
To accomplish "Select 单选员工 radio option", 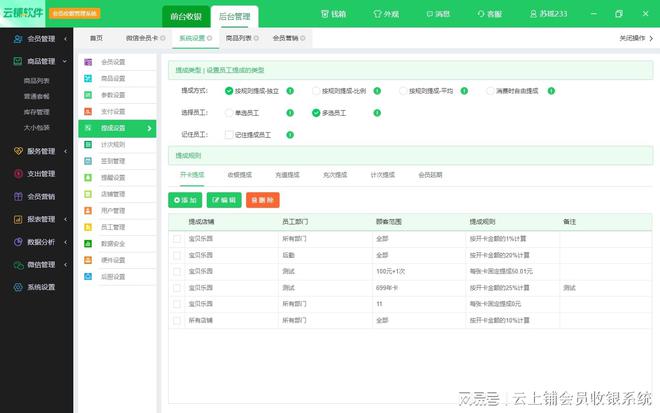I will pyautogui.click(x=229, y=112).
